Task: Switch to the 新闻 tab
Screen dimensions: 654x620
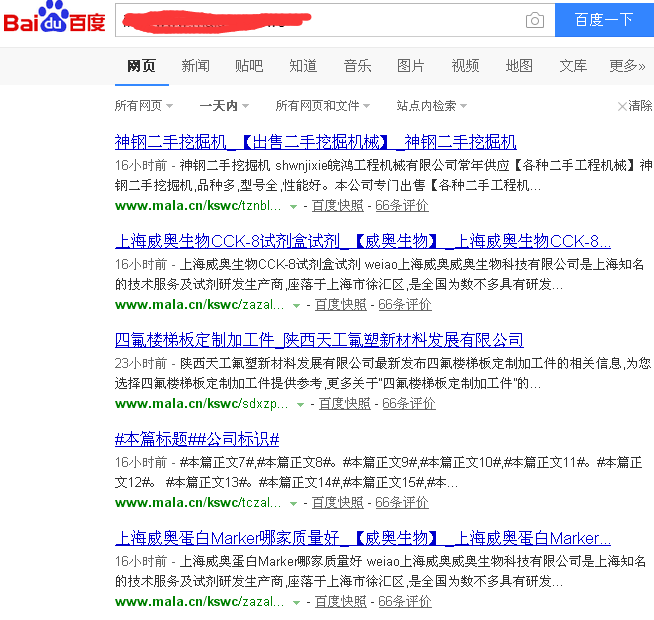Action: tap(195, 66)
